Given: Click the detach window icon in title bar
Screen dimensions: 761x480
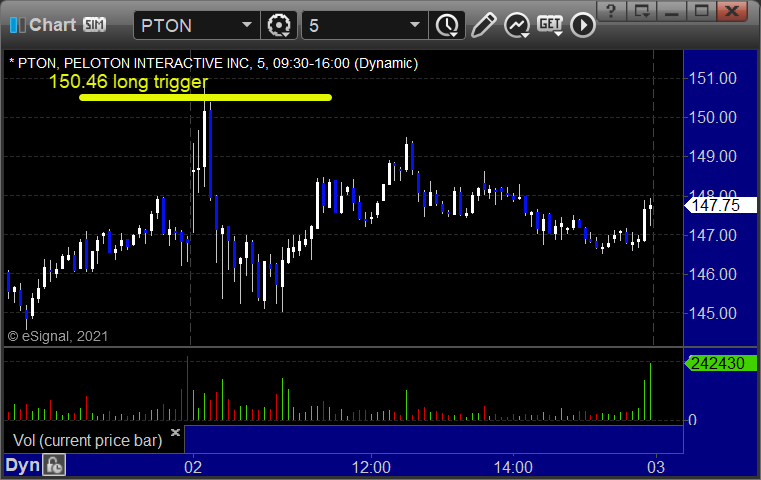Looking at the screenshot, I should [642, 11].
